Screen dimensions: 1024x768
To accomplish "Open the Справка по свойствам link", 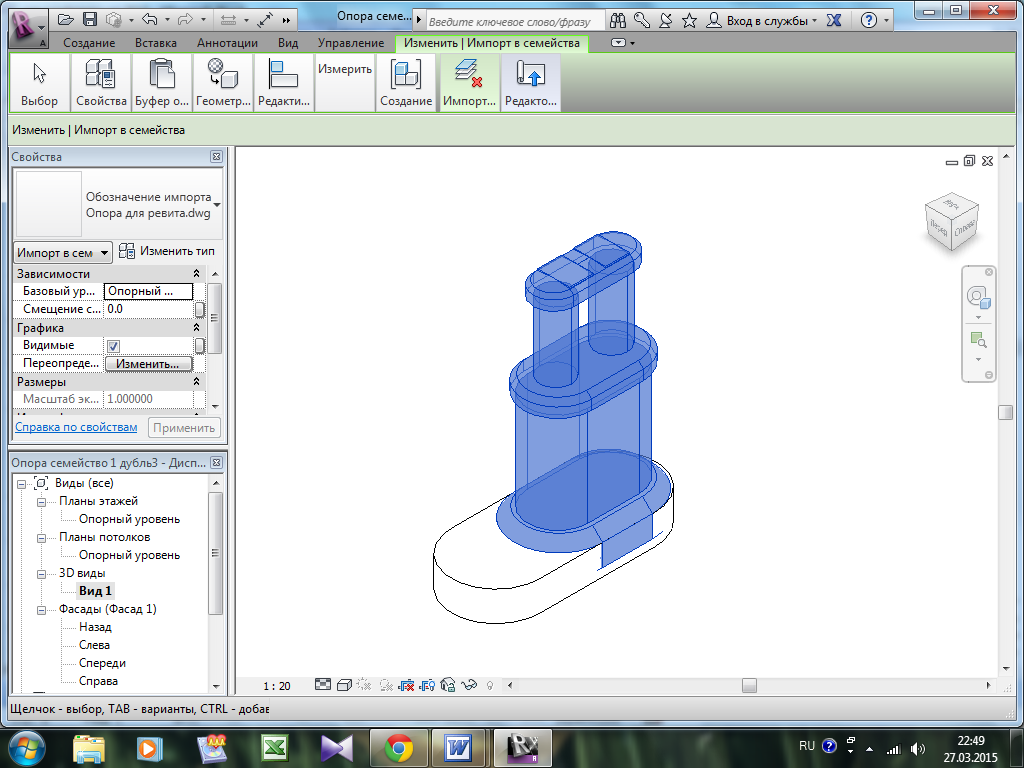I will click(76, 427).
